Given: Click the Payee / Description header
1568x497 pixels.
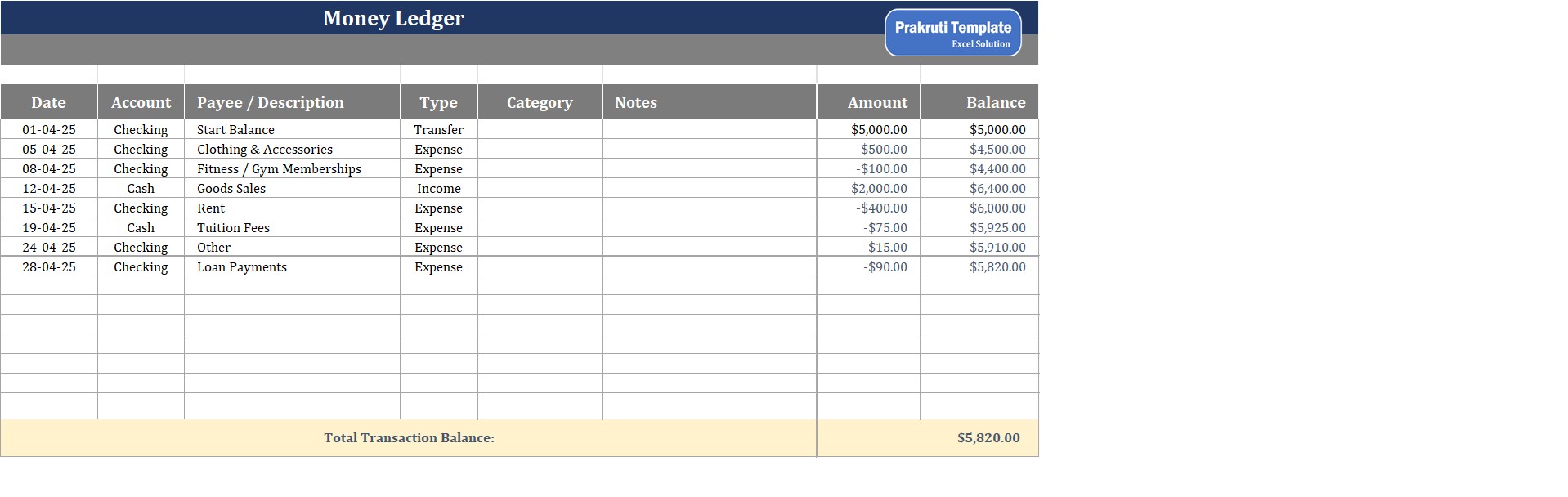Looking at the screenshot, I should [x=292, y=102].
